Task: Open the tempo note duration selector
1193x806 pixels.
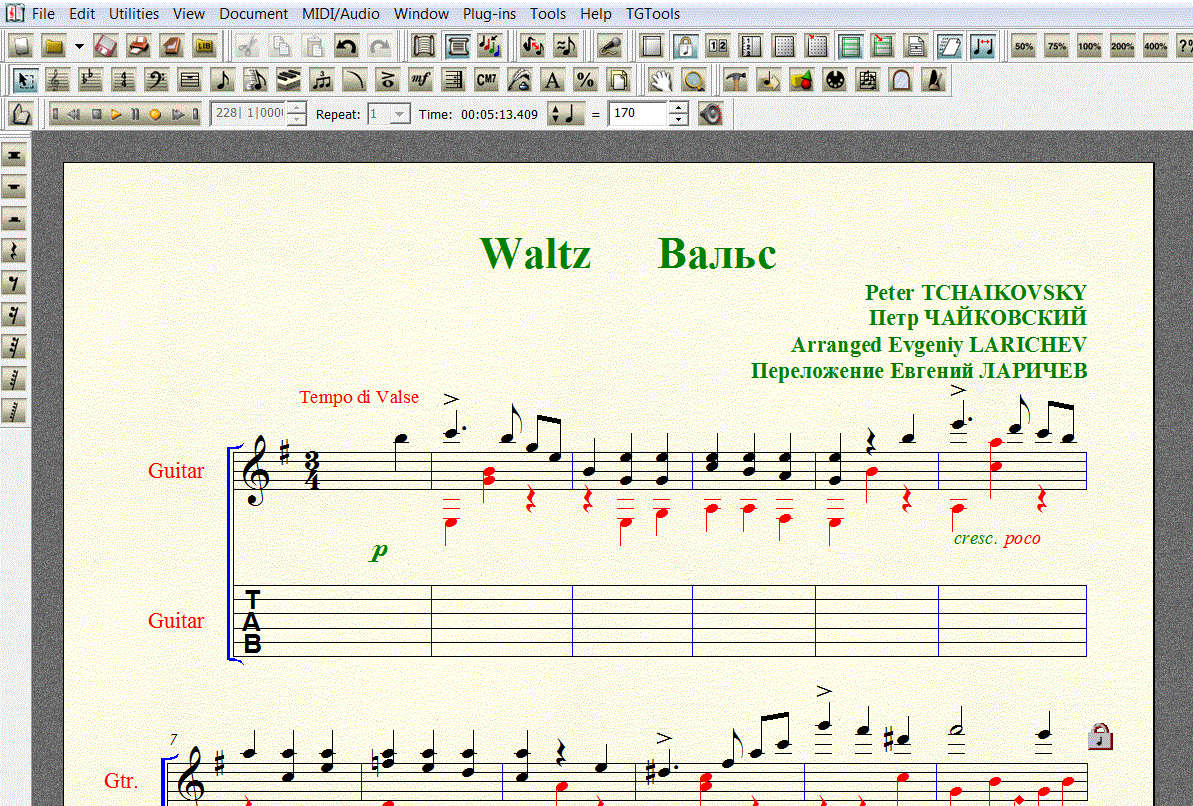Action: (x=566, y=114)
